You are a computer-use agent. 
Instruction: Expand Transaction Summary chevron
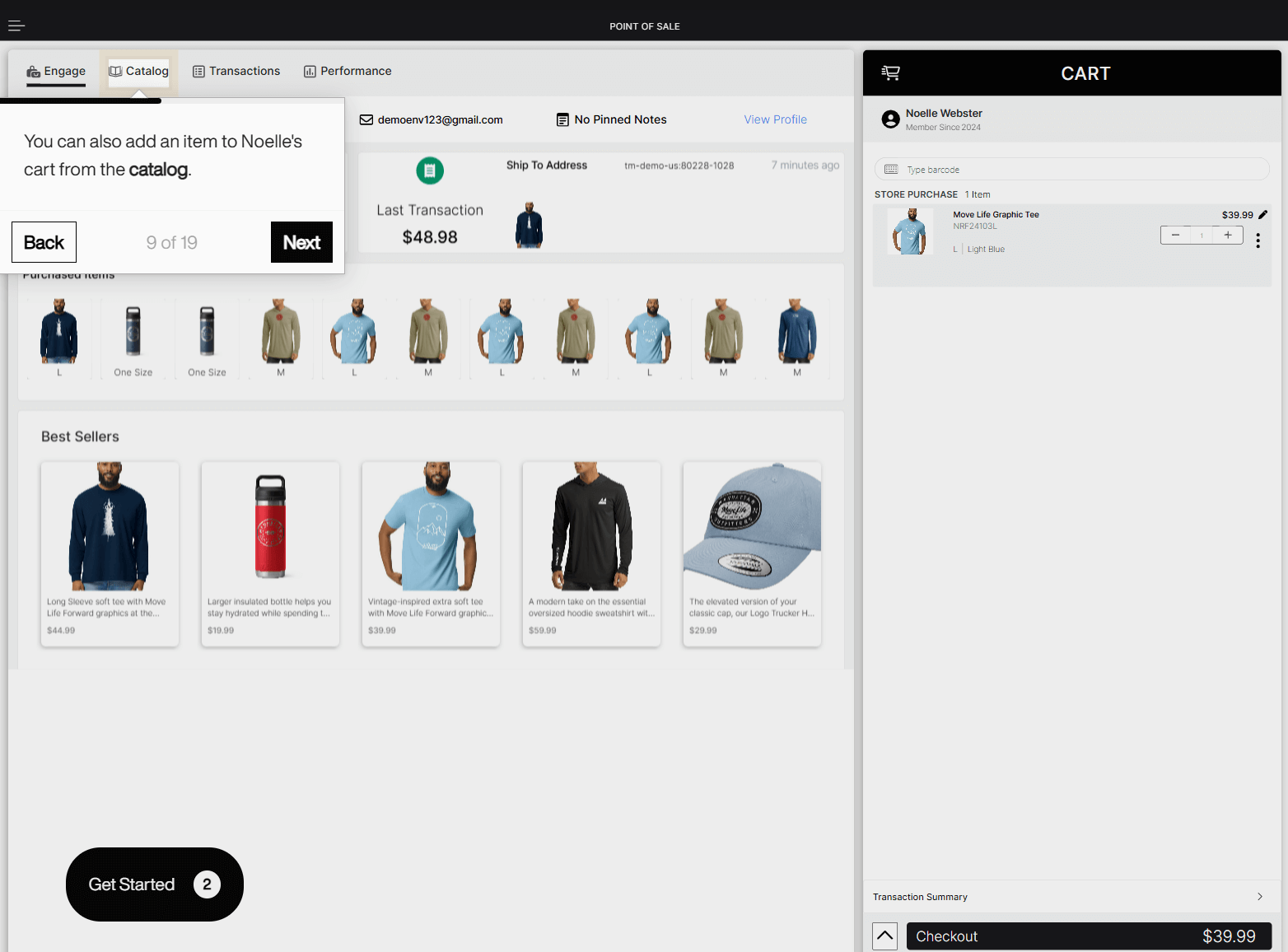(1260, 897)
